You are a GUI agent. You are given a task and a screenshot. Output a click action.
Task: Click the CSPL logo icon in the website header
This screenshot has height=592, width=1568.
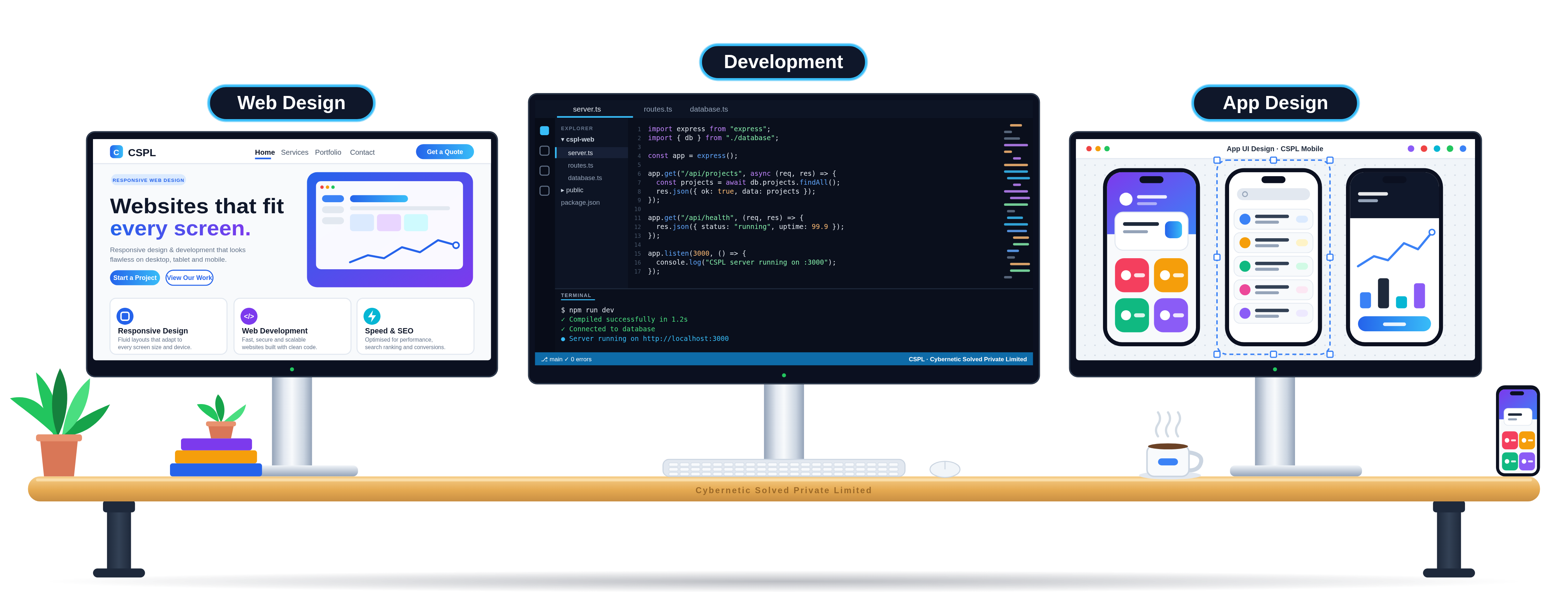(116, 152)
